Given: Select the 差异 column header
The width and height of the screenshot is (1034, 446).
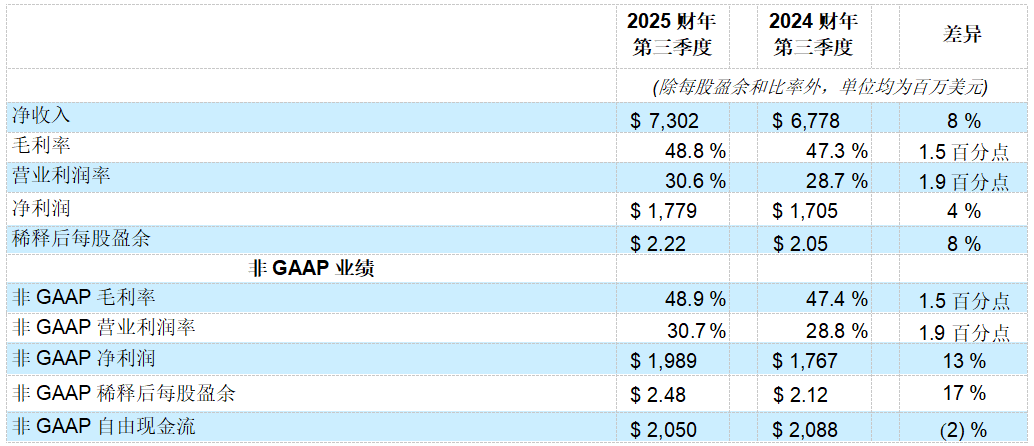Looking at the screenshot, I should [x=963, y=34].
